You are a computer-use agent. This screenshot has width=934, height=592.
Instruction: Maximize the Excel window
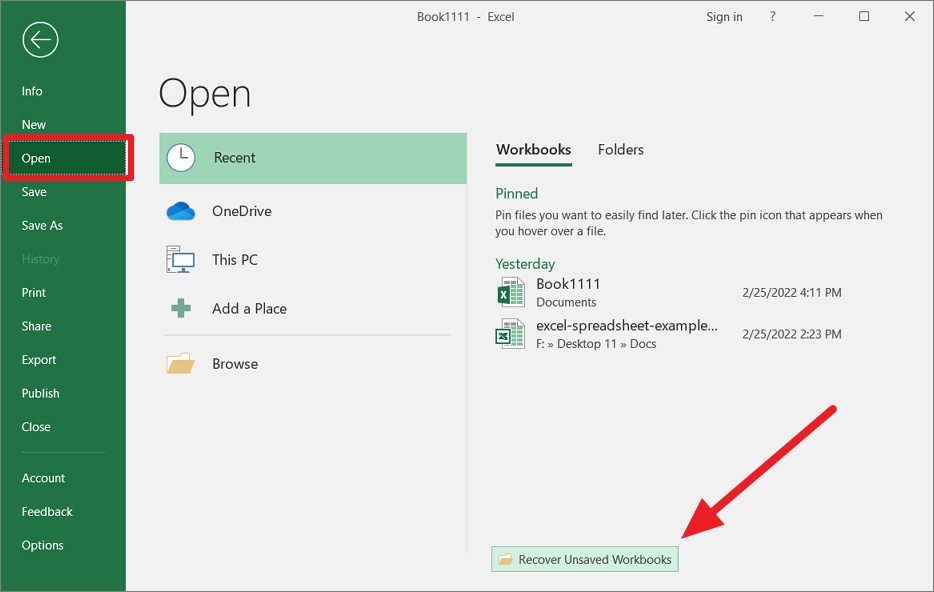[x=864, y=16]
